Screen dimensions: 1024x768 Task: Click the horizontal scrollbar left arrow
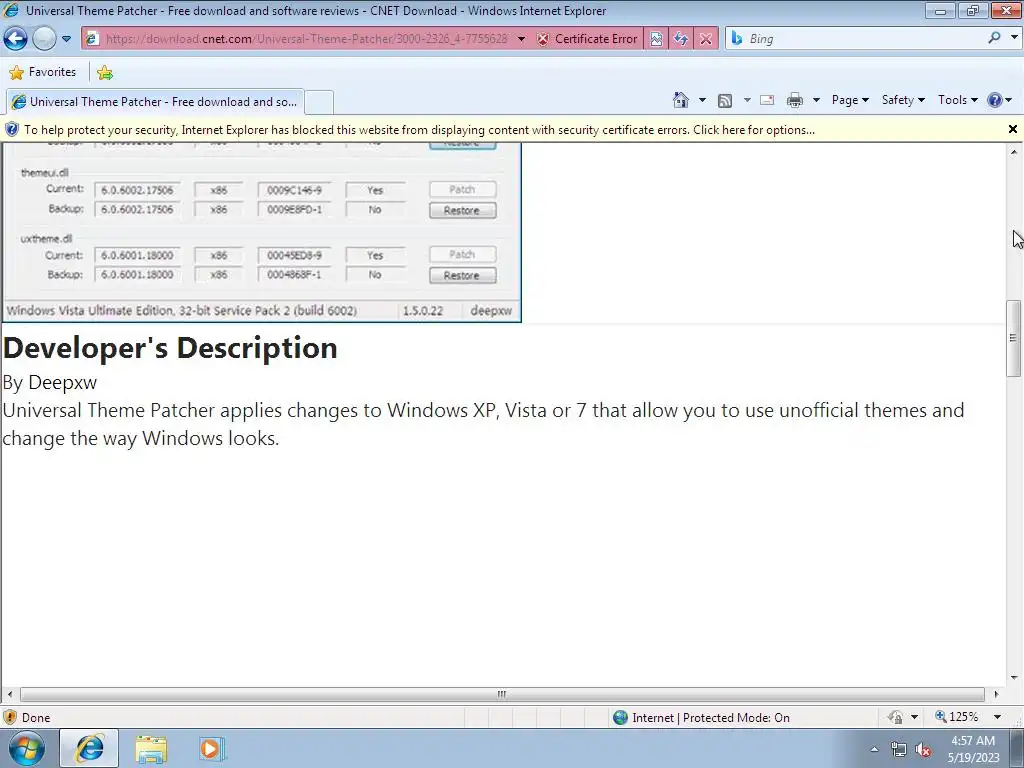(10, 694)
